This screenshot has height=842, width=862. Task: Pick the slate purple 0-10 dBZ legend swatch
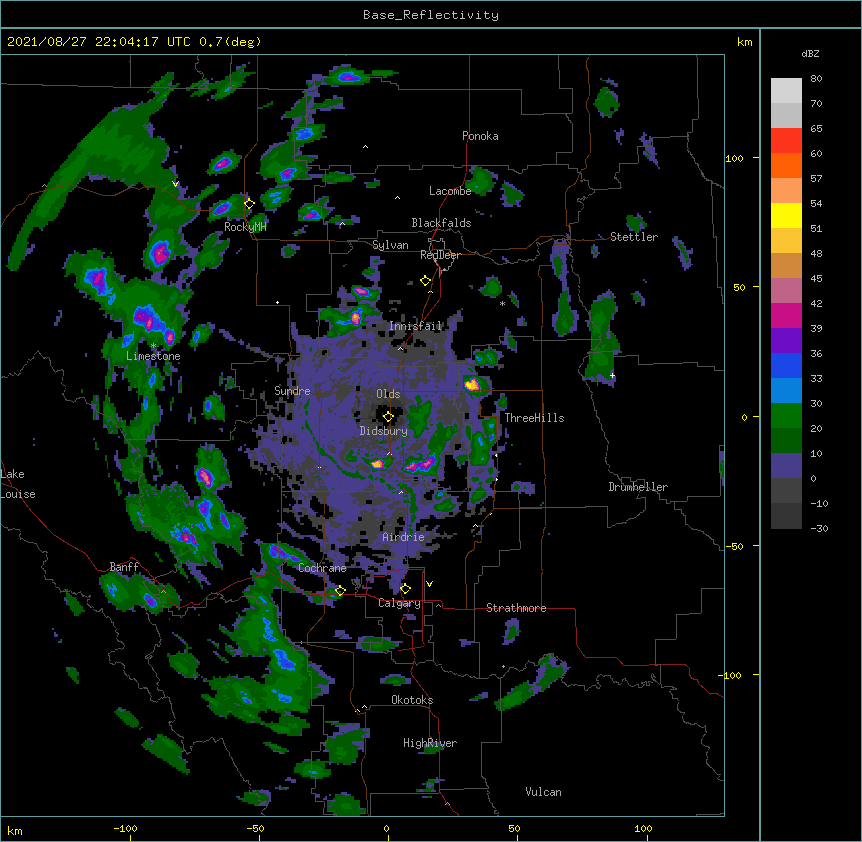pyautogui.click(x=786, y=466)
